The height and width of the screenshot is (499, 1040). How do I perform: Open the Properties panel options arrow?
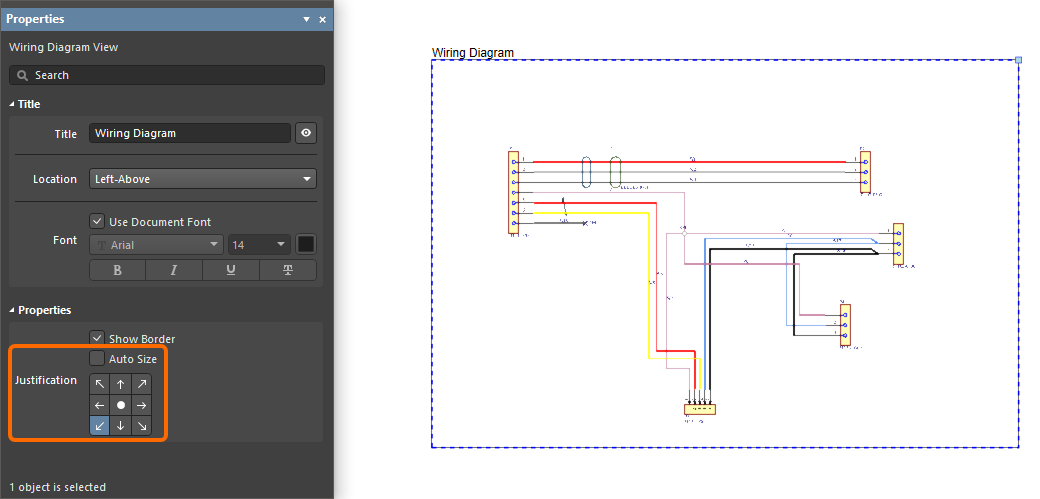pyautogui.click(x=306, y=20)
